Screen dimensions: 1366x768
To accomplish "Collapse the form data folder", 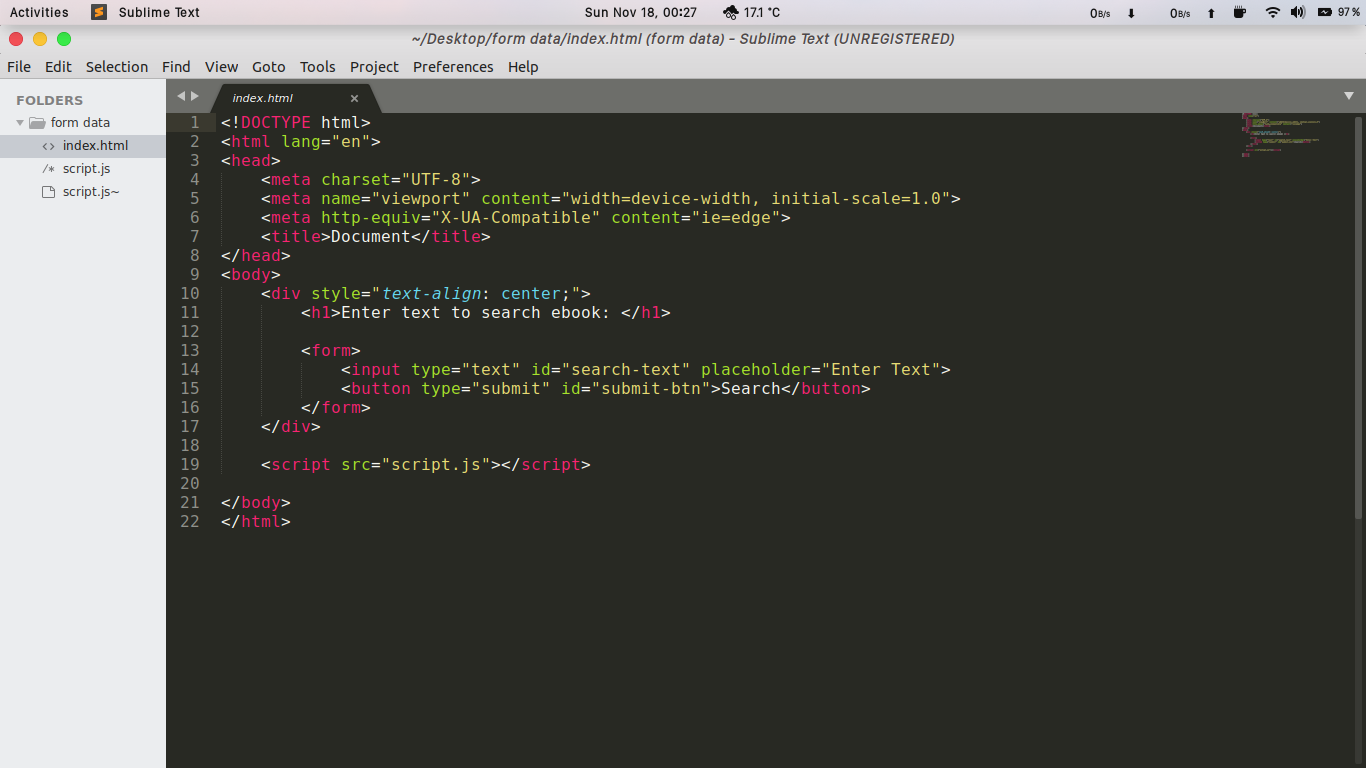I will 20,123.
